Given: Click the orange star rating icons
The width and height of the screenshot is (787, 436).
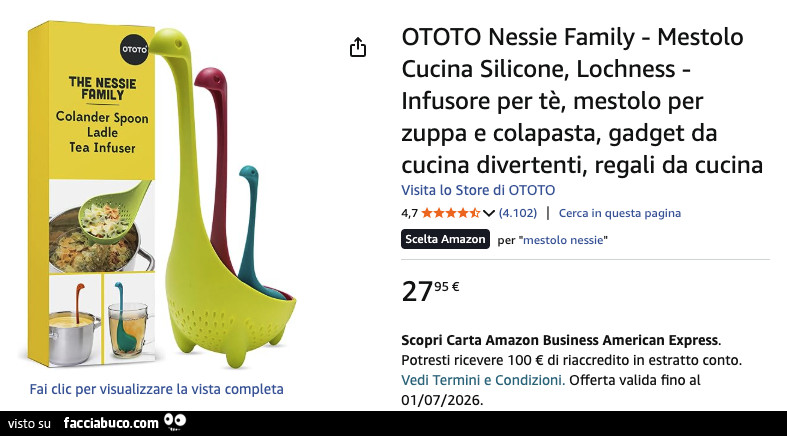Looking at the screenshot, I should 450,213.
